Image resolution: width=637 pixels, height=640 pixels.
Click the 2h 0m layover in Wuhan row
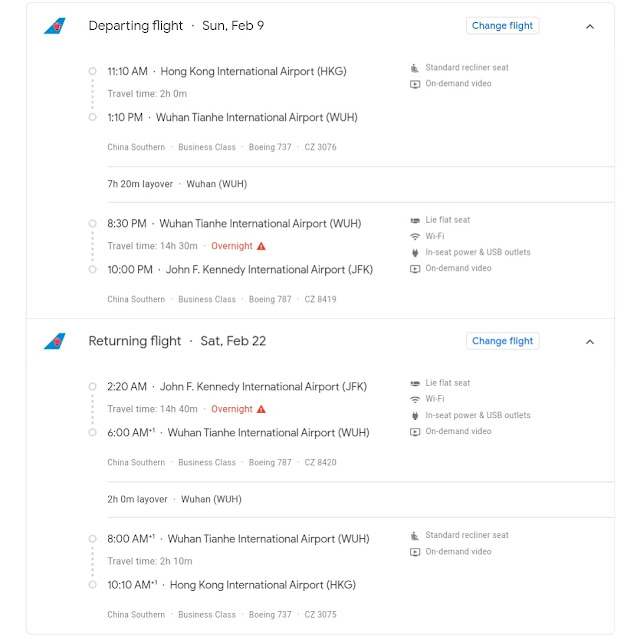pyautogui.click(x=174, y=499)
